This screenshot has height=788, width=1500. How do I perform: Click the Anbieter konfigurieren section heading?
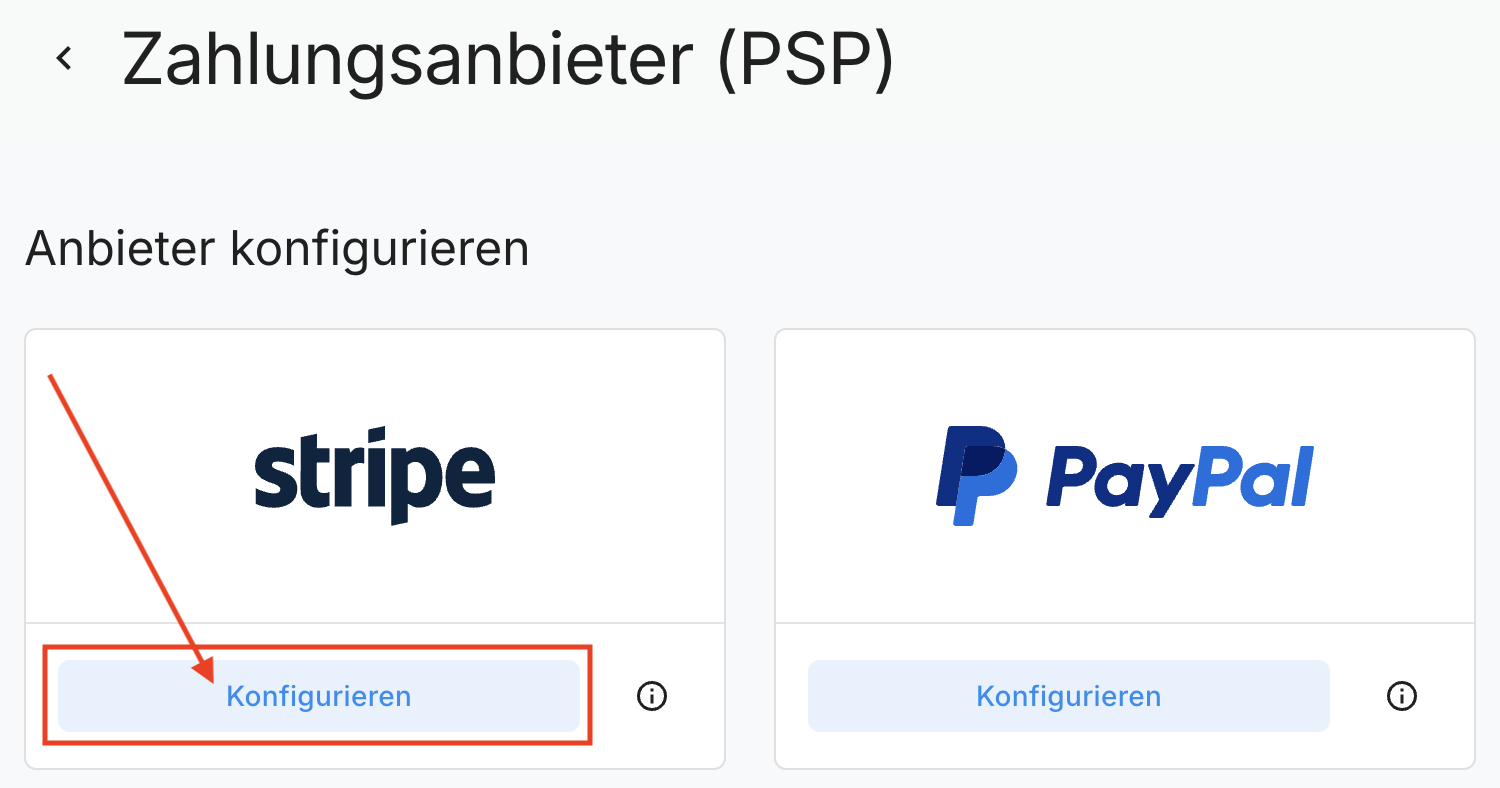pyautogui.click(x=277, y=248)
